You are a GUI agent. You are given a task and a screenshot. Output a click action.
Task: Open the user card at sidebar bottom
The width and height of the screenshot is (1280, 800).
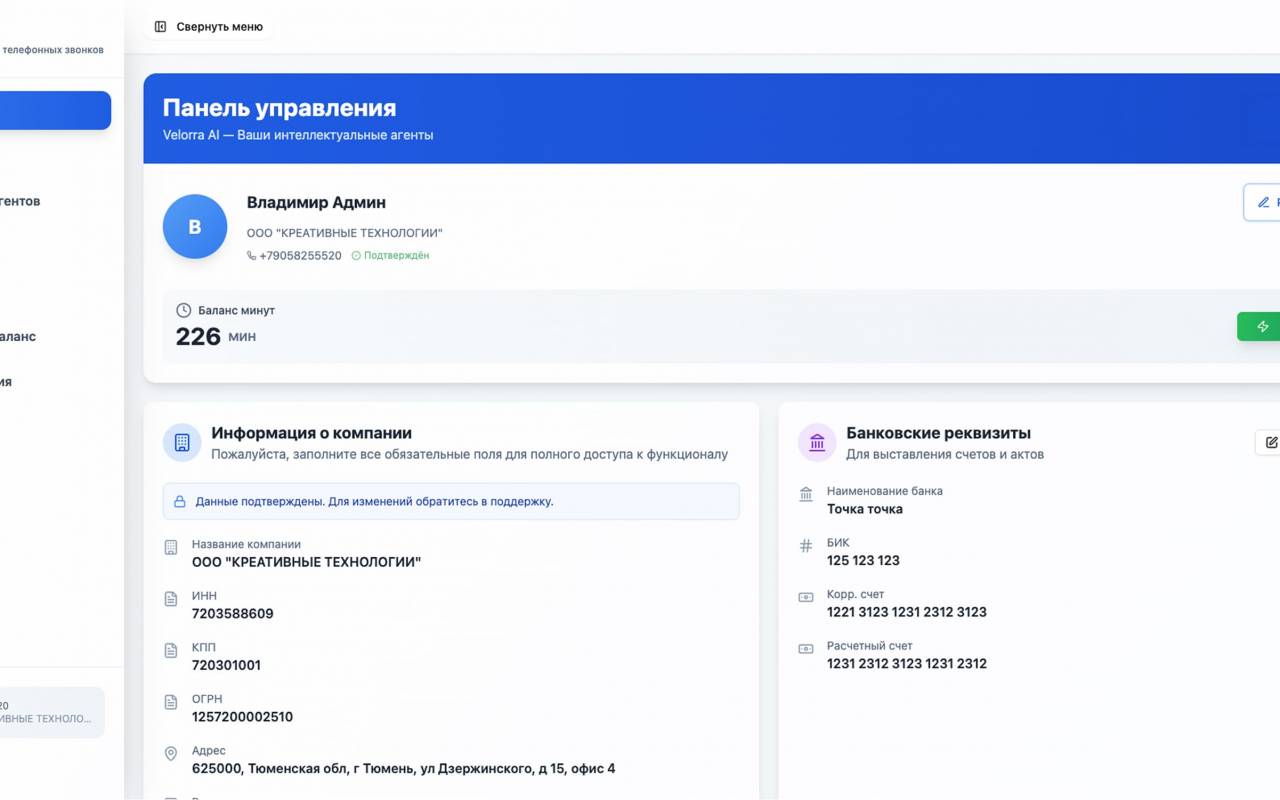click(52, 712)
